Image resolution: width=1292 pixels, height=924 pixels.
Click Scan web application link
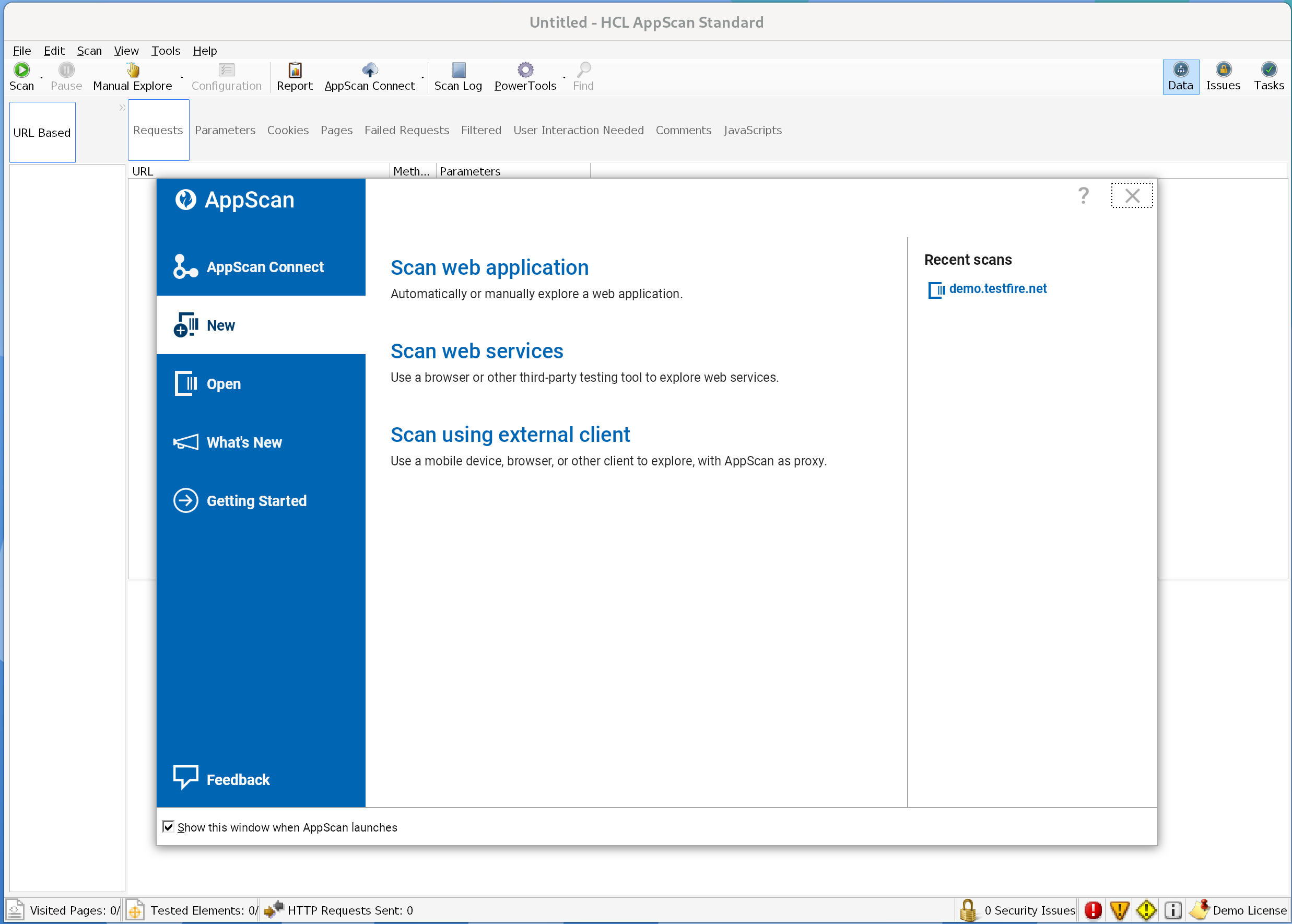489,267
